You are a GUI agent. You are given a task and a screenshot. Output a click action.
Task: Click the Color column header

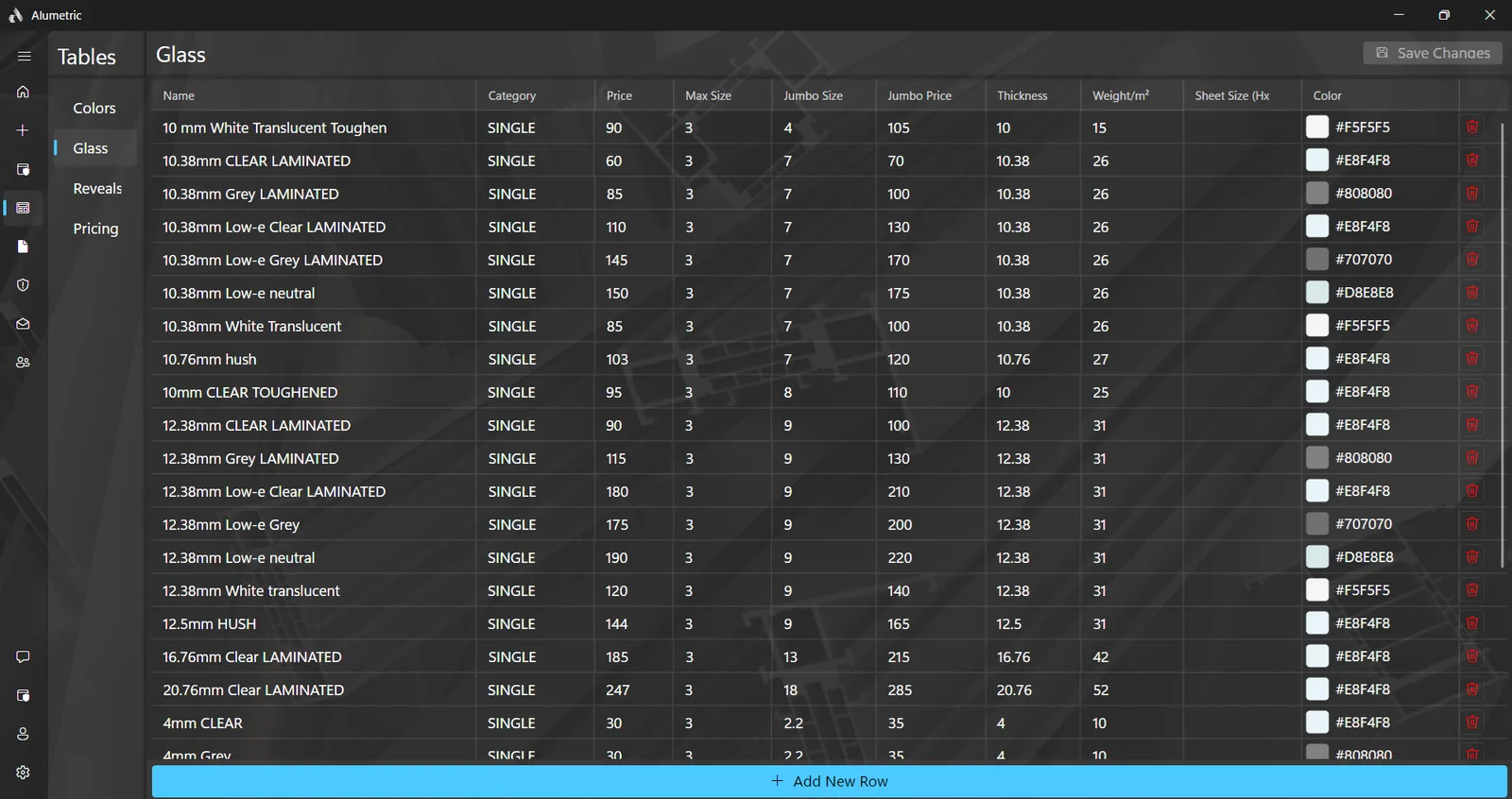[1381, 95]
